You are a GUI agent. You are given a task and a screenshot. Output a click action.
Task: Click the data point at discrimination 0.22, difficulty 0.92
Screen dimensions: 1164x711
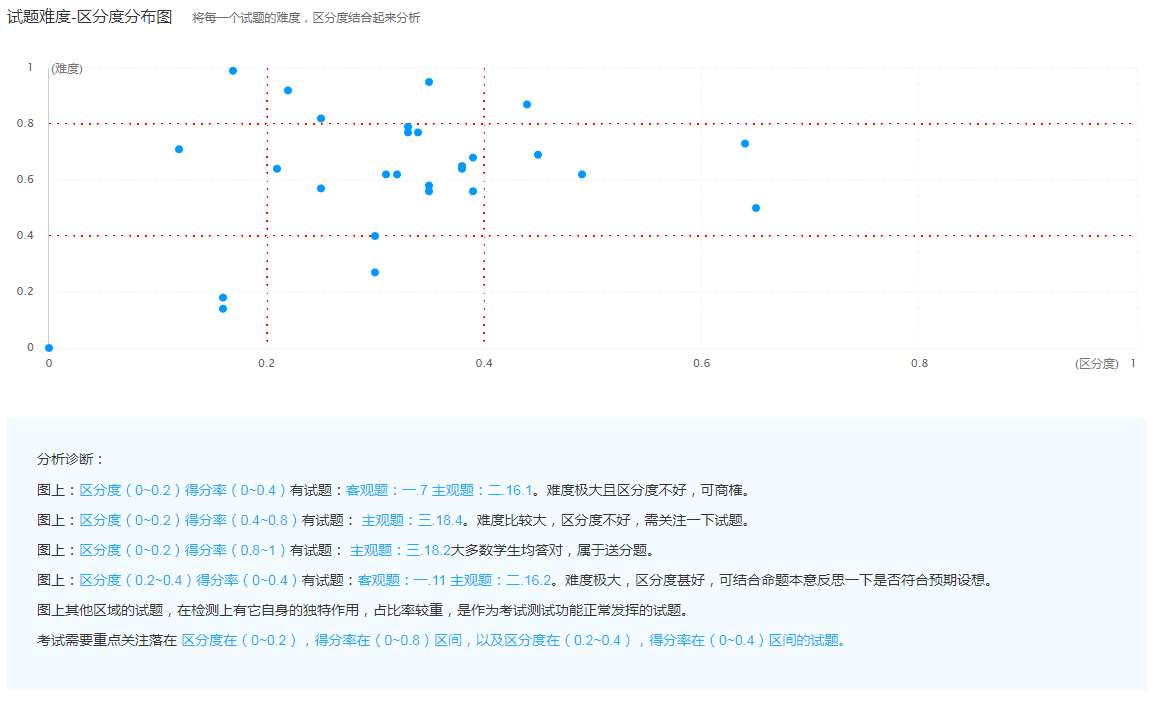(288, 91)
